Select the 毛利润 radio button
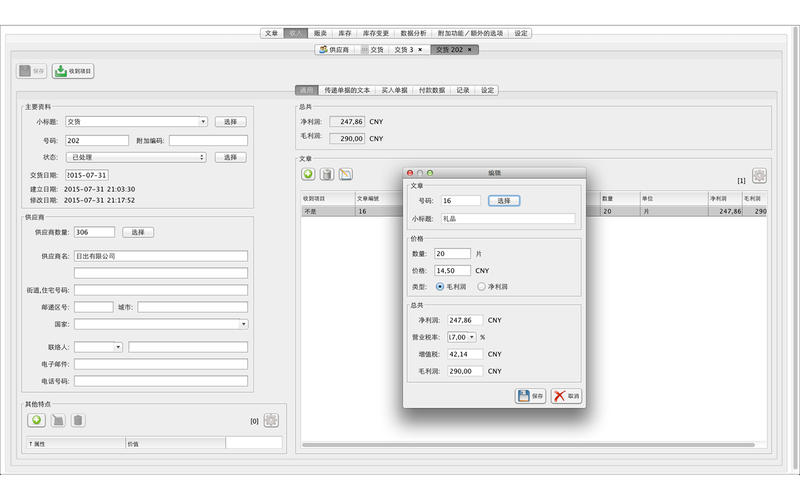 point(440,287)
